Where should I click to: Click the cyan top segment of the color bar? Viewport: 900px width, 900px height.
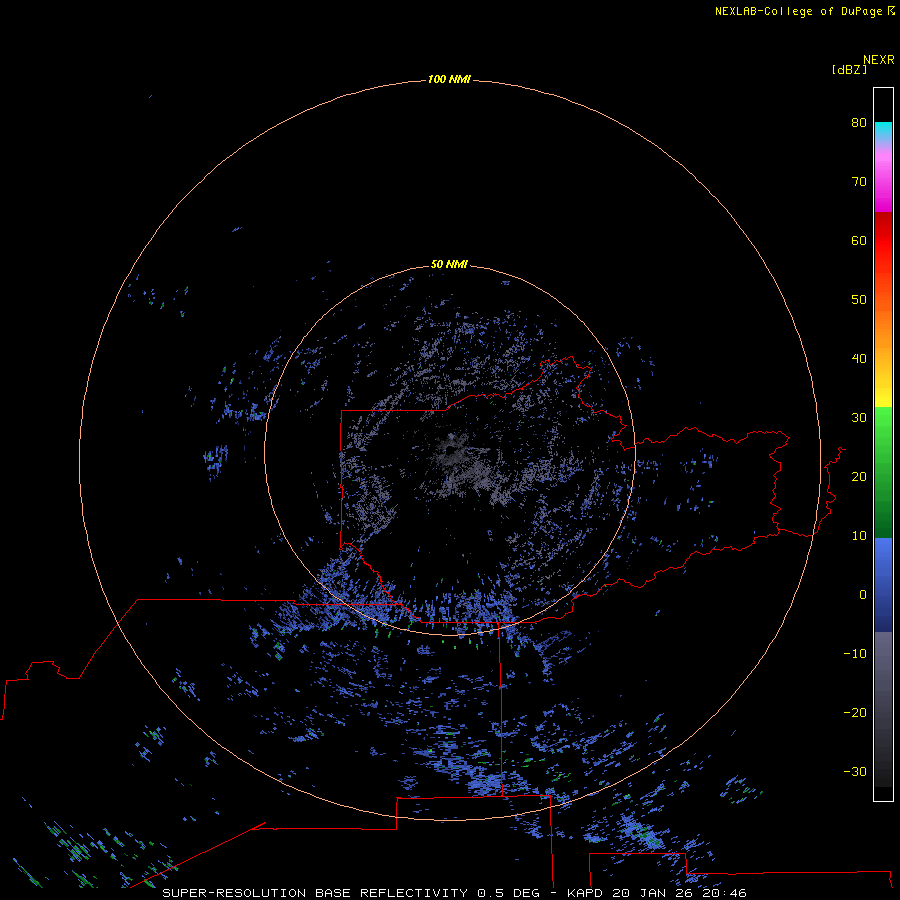[x=883, y=131]
